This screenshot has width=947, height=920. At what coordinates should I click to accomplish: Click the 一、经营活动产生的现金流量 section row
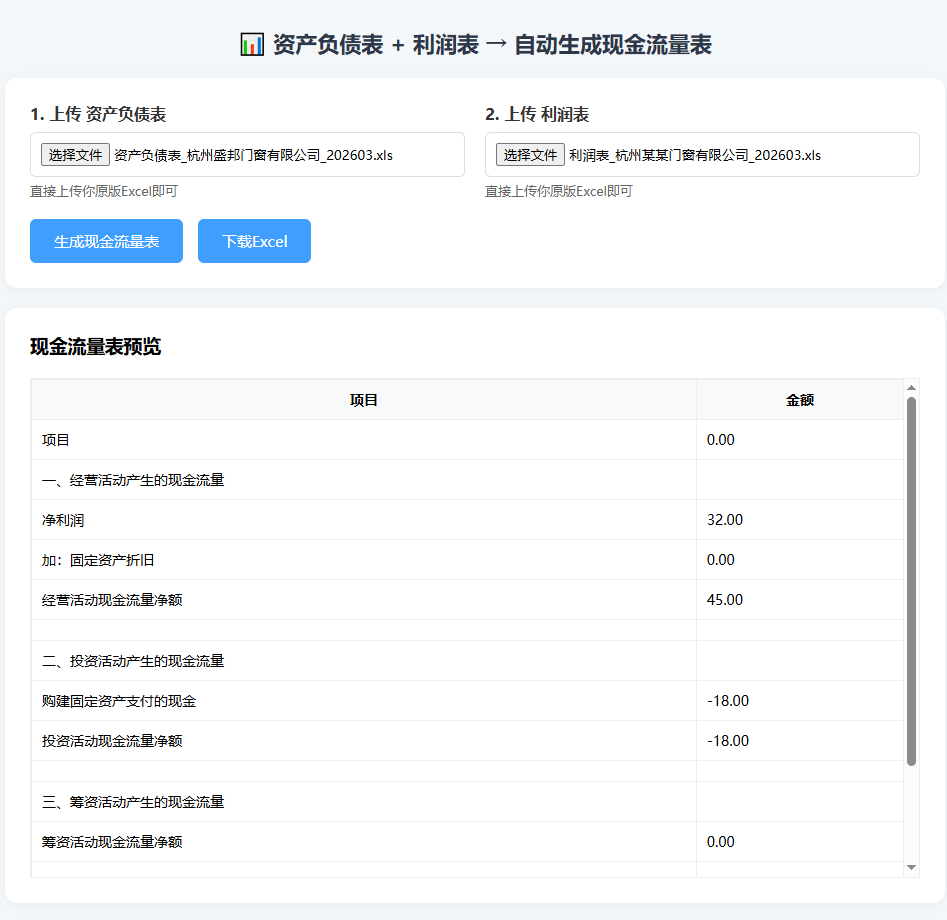click(x=467, y=480)
